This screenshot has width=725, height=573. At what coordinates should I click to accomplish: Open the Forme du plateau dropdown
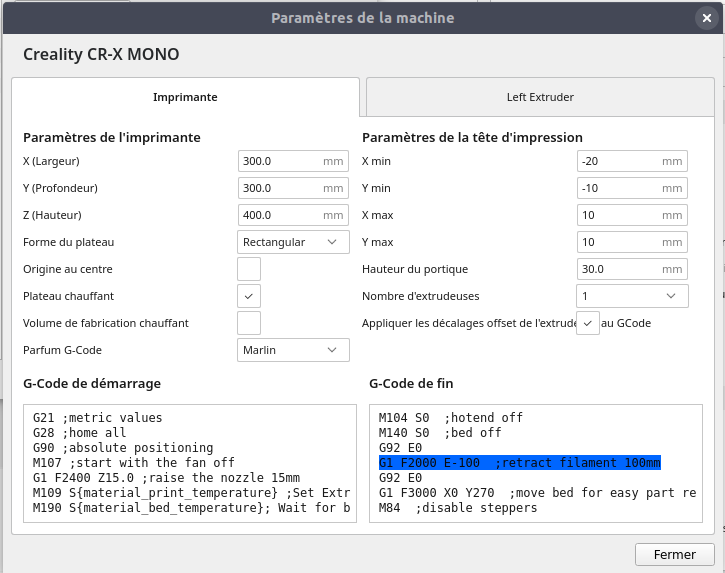(293, 242)
